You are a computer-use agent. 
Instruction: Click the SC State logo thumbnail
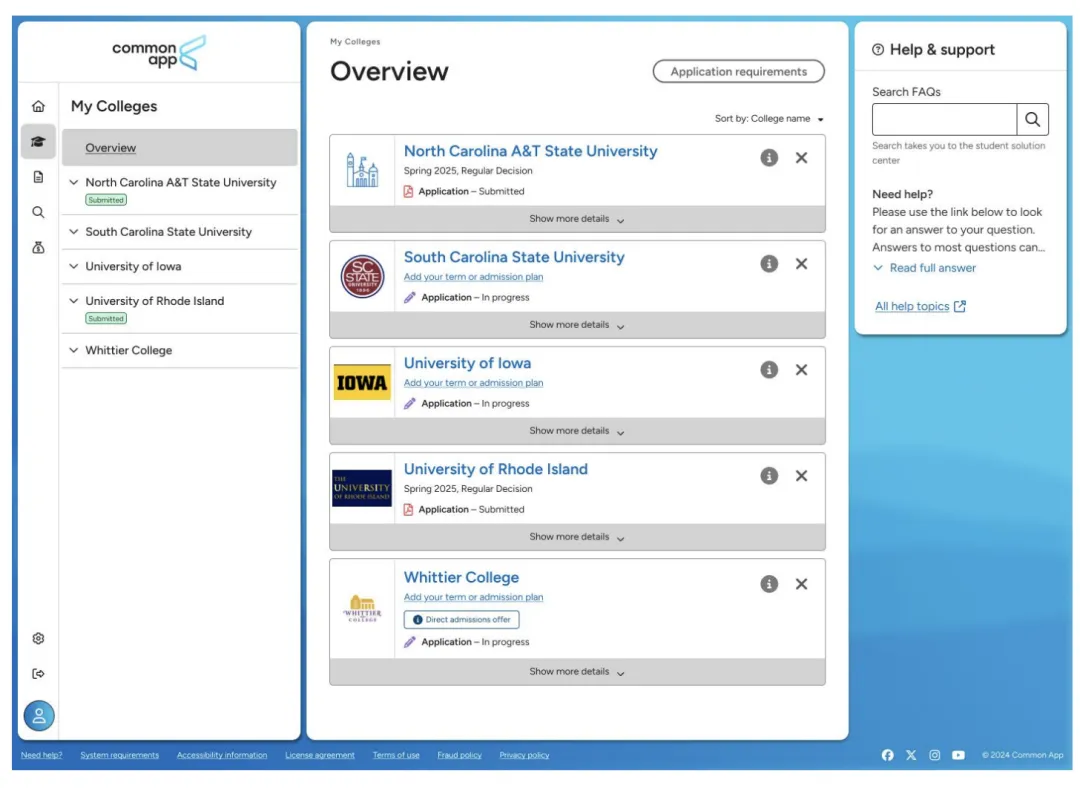pos(362,276)
